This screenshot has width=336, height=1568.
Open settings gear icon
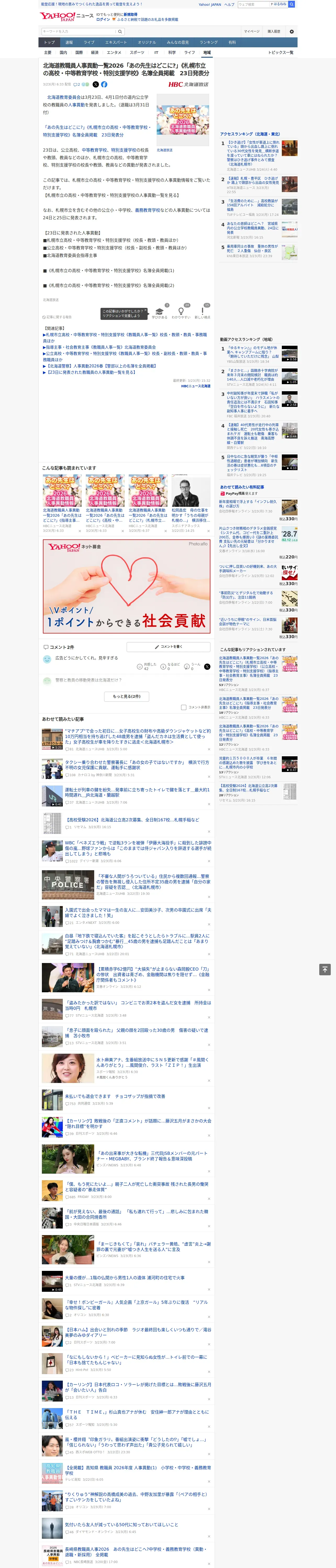(x=292, y=32)
